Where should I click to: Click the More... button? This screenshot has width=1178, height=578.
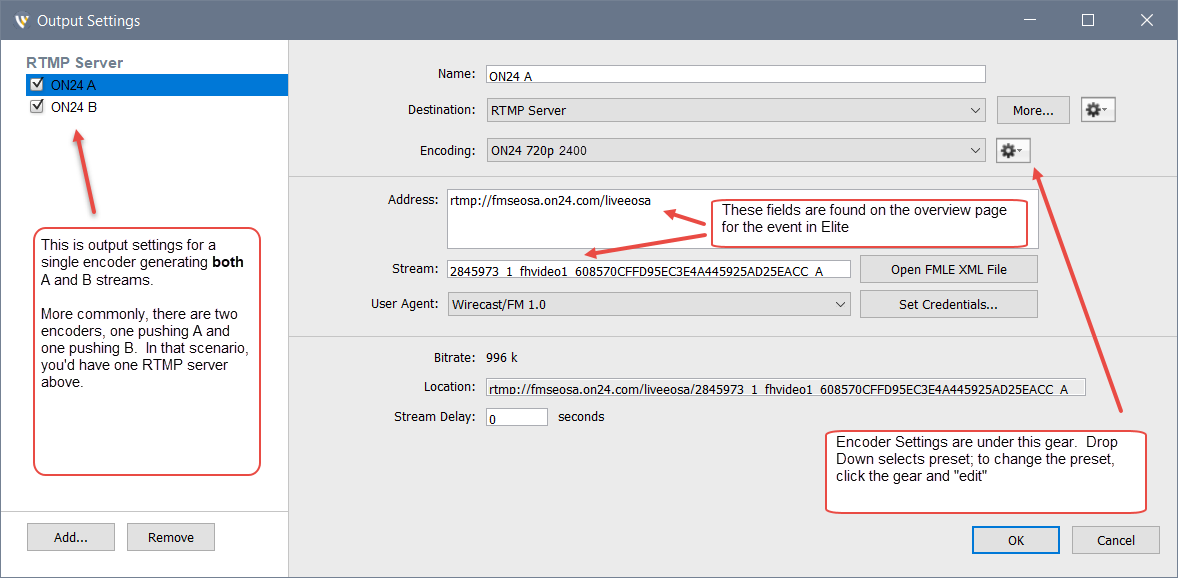1032,110
